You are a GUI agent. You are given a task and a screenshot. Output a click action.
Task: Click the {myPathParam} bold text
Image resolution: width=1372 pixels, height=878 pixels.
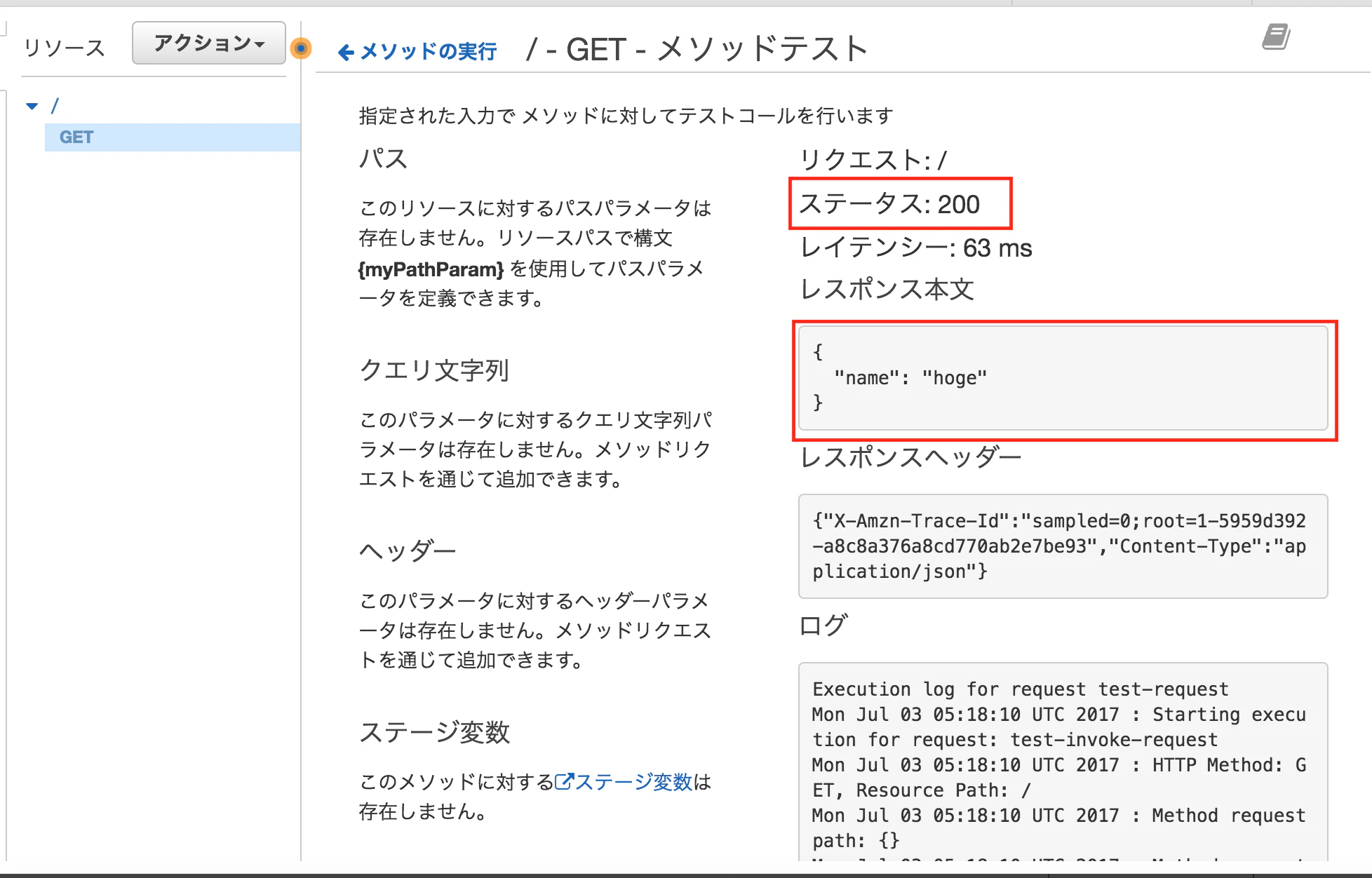(x=431, y=269)
